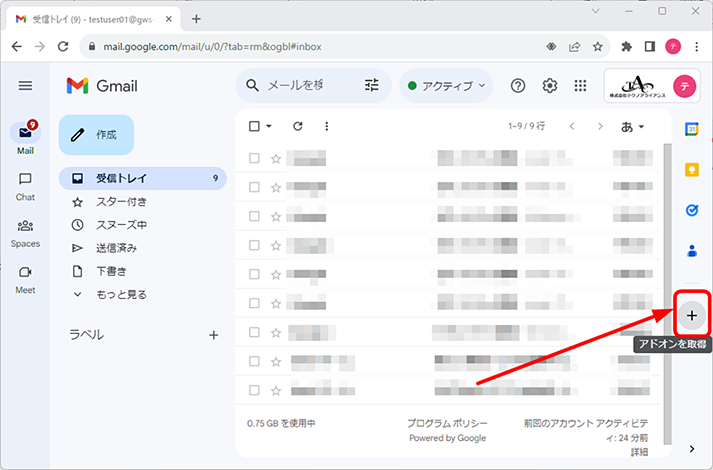Open the あ input tools dropdown

[x=633, y=127]
